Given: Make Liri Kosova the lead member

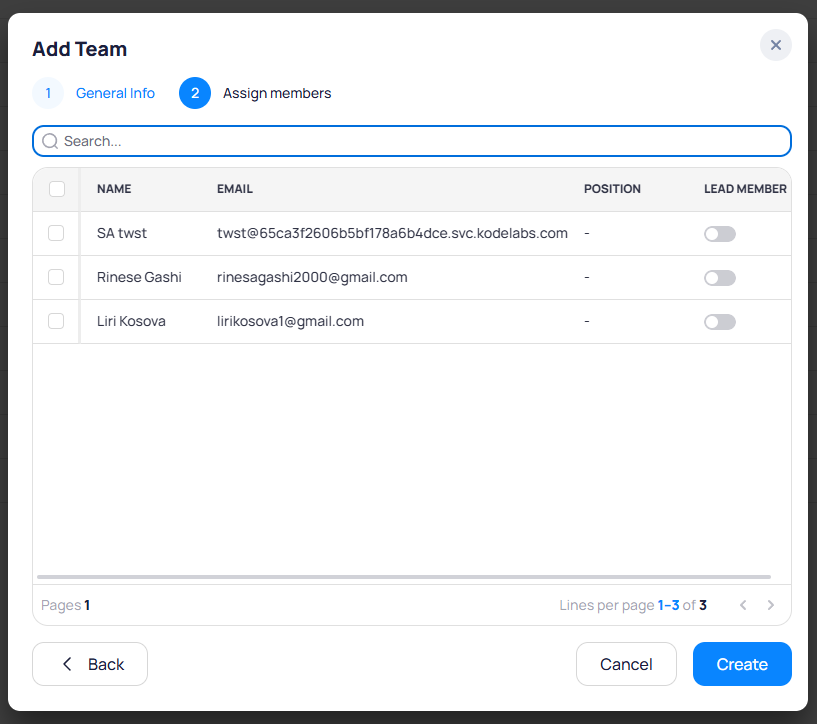Looking at the screenshot, I should point(719,322).
